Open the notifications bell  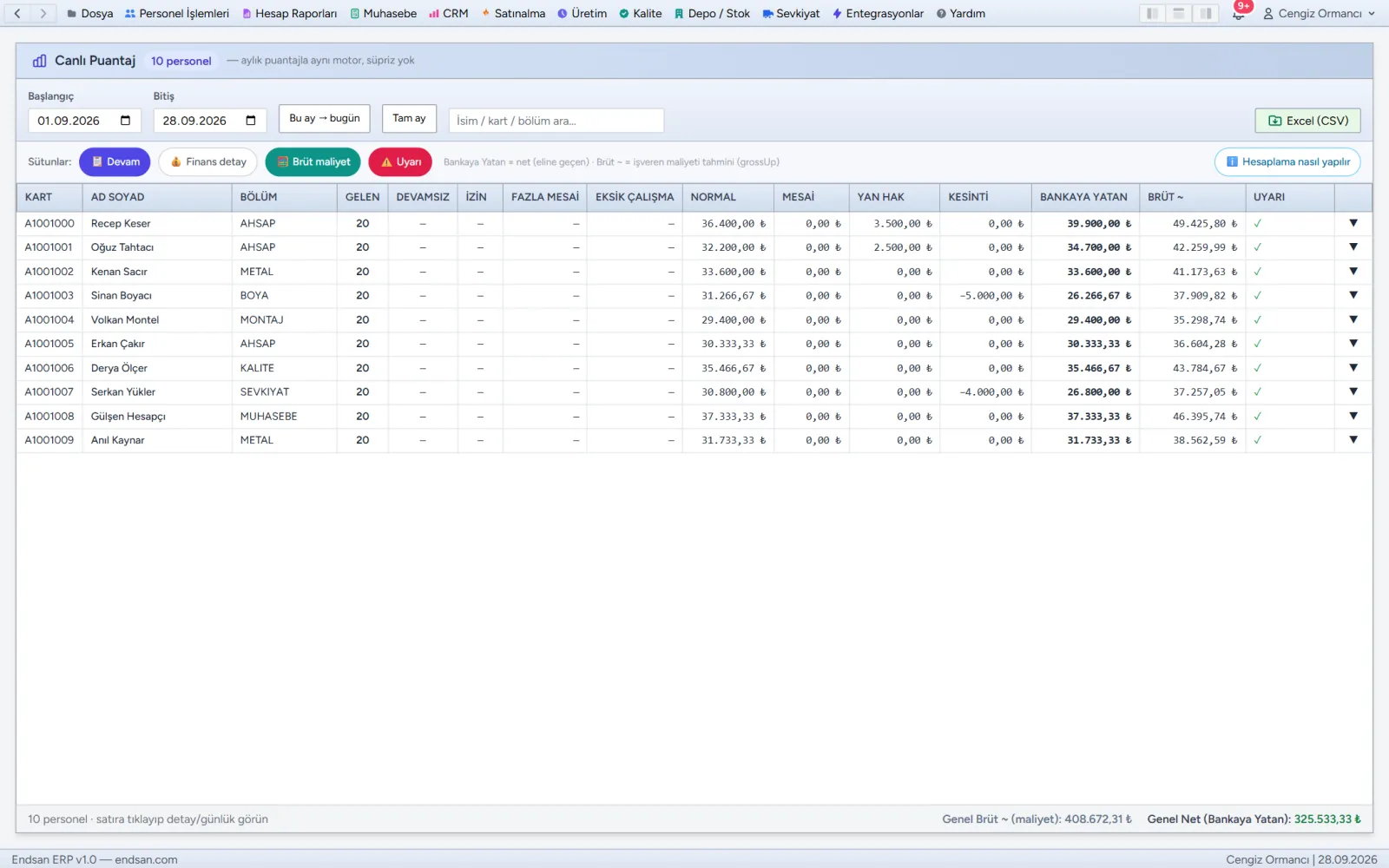(1238, 14)
